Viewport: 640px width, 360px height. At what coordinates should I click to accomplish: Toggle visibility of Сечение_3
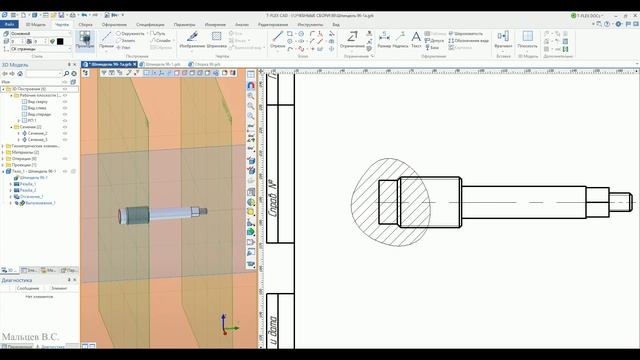click(x=65, y=140)
